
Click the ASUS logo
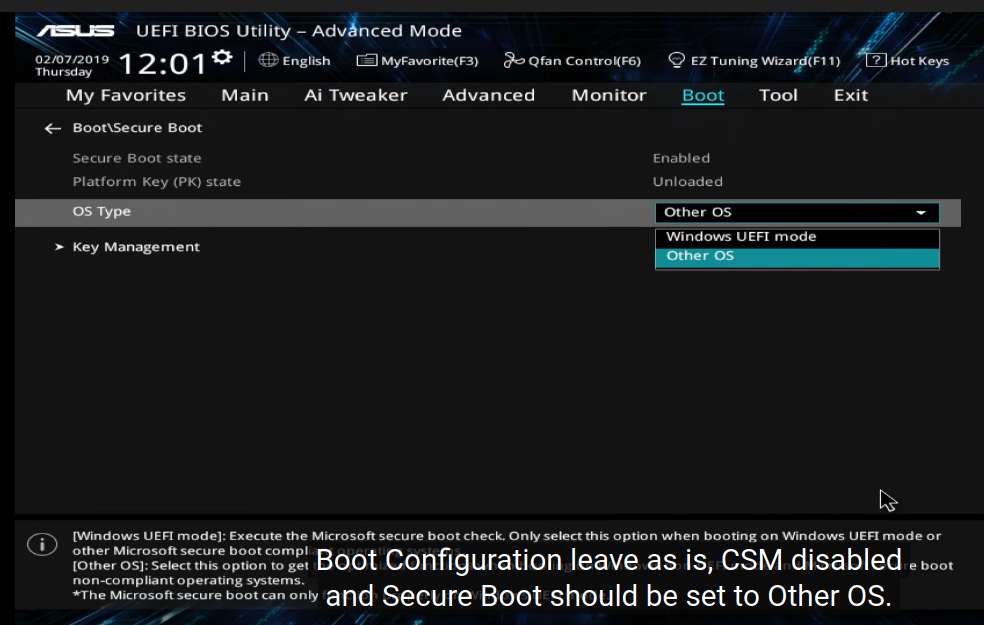click(x=75, y=30)
